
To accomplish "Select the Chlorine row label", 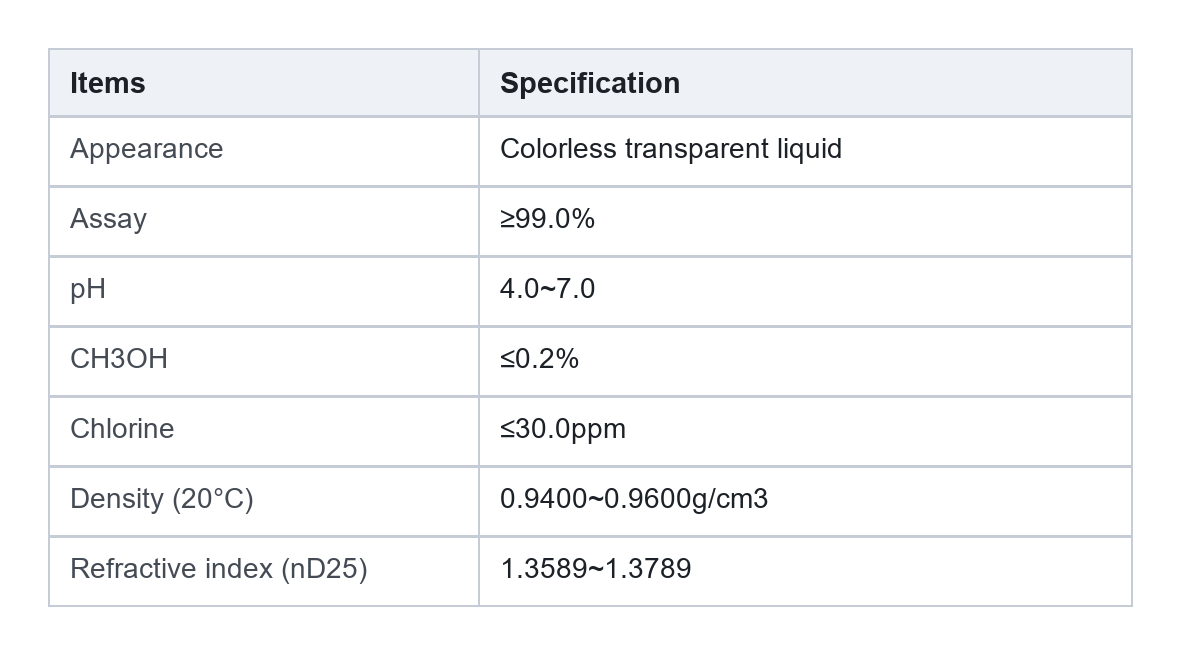I will point(122,429).
